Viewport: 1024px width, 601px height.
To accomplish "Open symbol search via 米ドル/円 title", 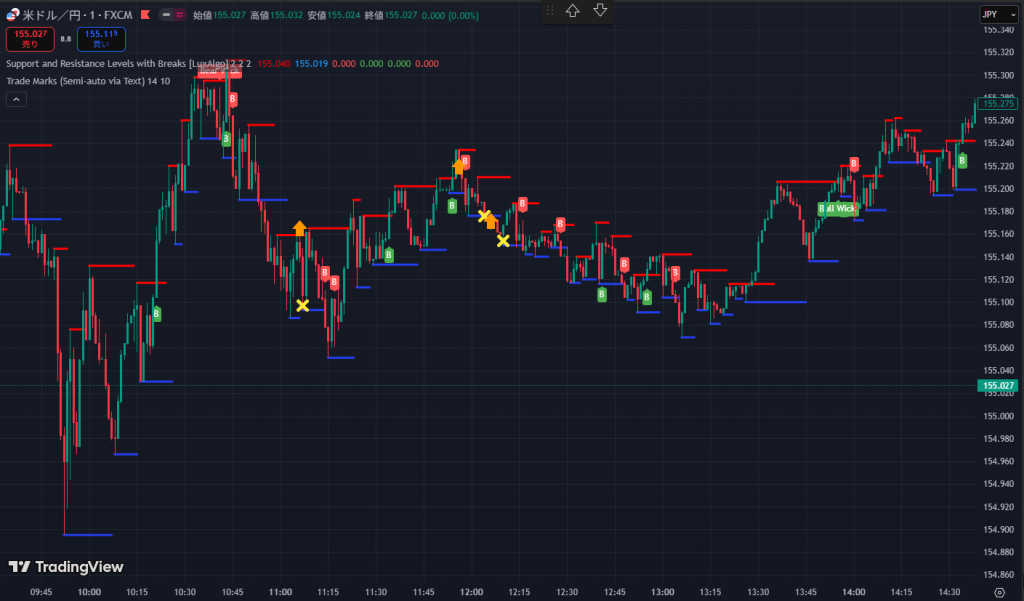I will pos(60,15).
